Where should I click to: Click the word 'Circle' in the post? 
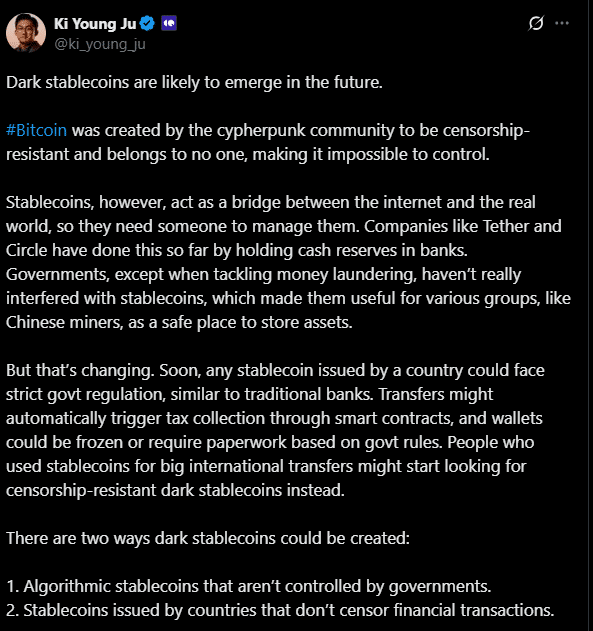tap(27, 250)
